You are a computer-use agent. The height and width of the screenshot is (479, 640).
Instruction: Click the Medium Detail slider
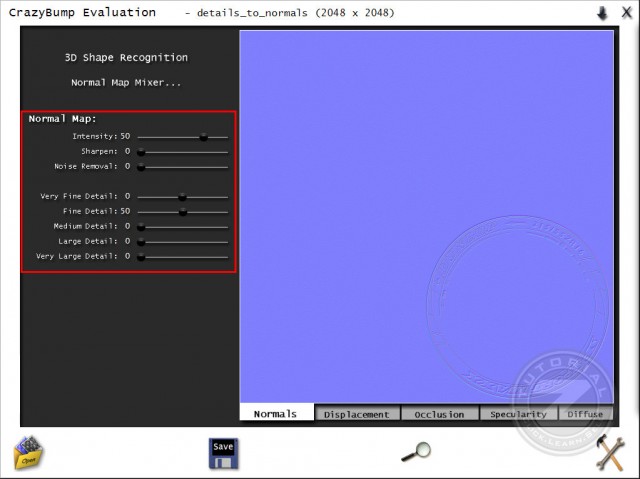[182, 227]
